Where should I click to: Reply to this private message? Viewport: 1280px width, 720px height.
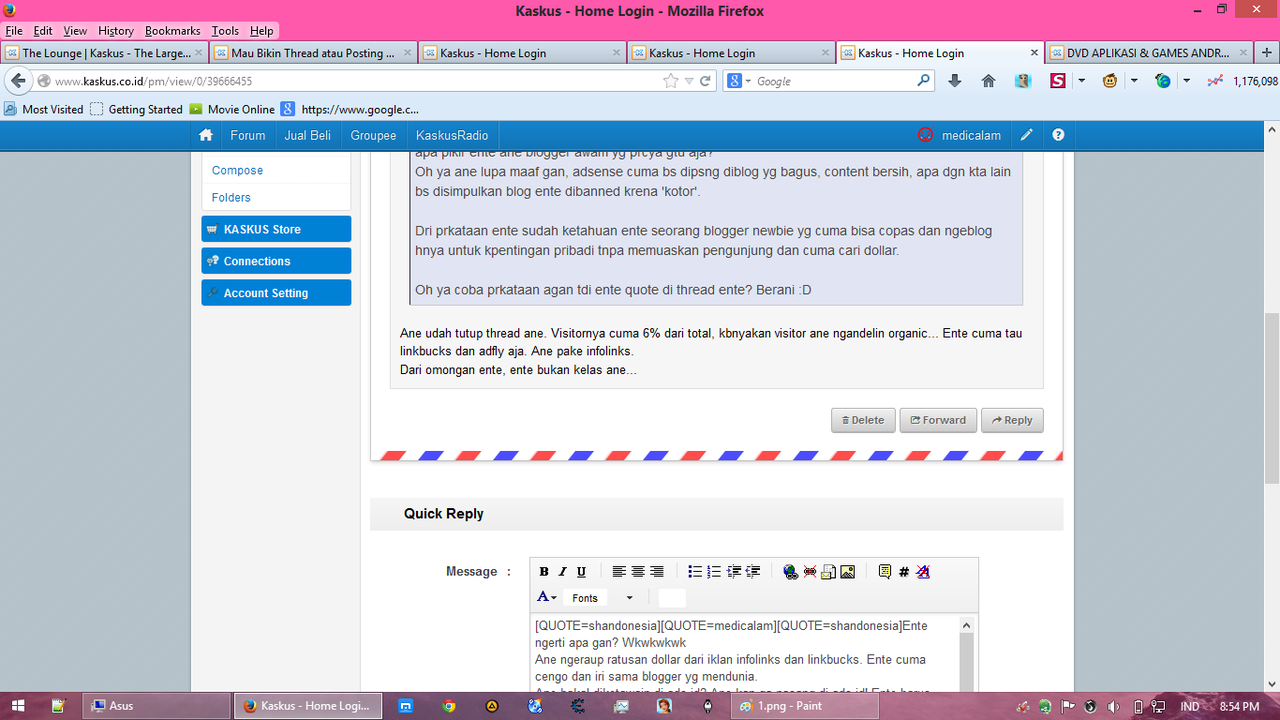1012,420
